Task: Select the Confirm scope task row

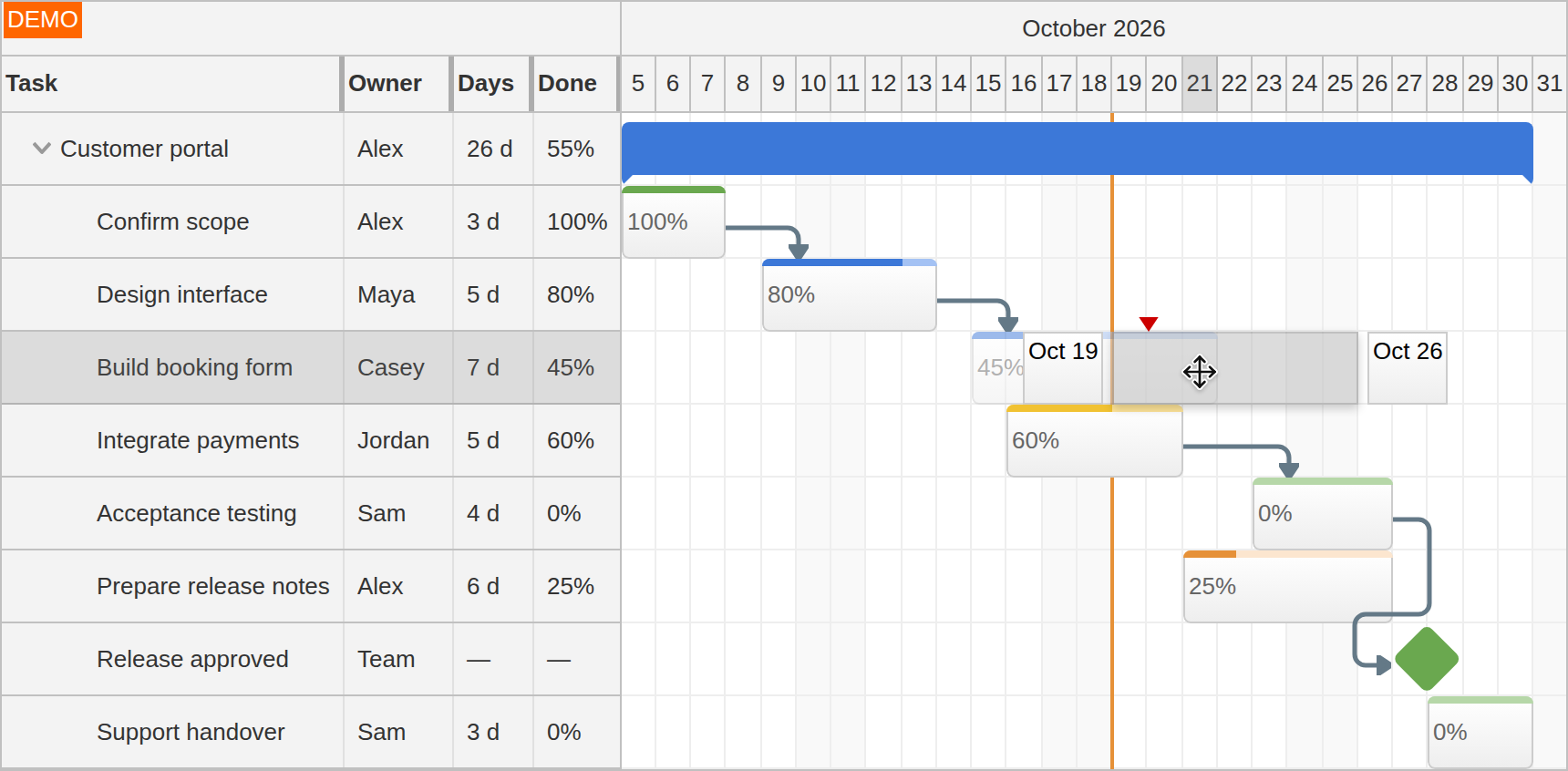Action: (x=311, y=221)
